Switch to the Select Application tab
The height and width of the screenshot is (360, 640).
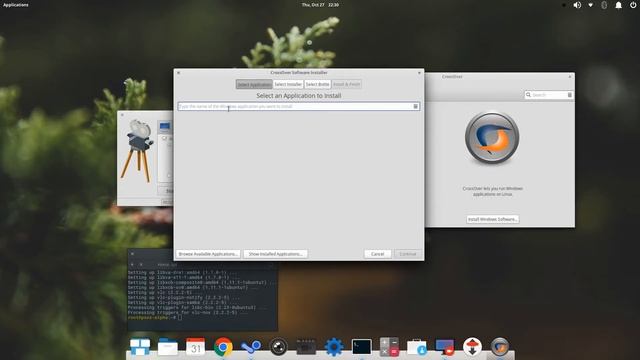click(254, 84)
